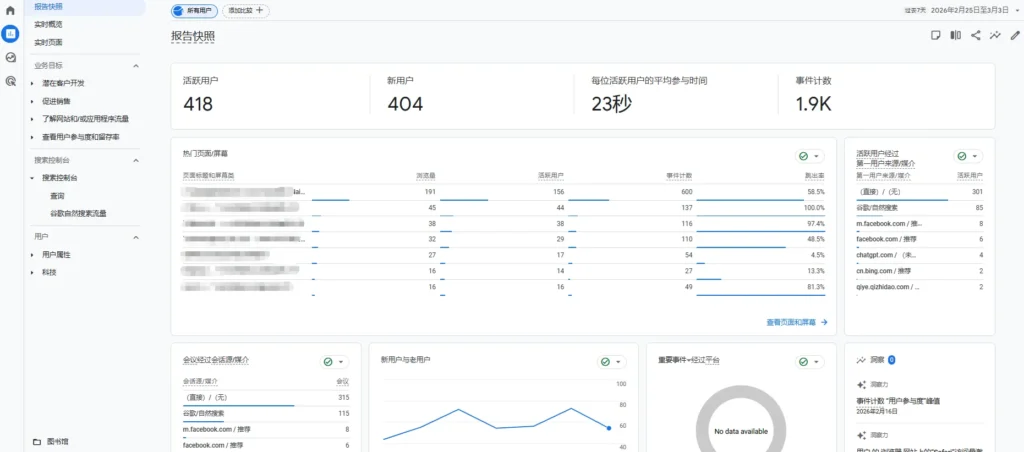Expand the 潜在客户开发 tree item
This screenshot has width=1024, height=452.
(32, 84)
